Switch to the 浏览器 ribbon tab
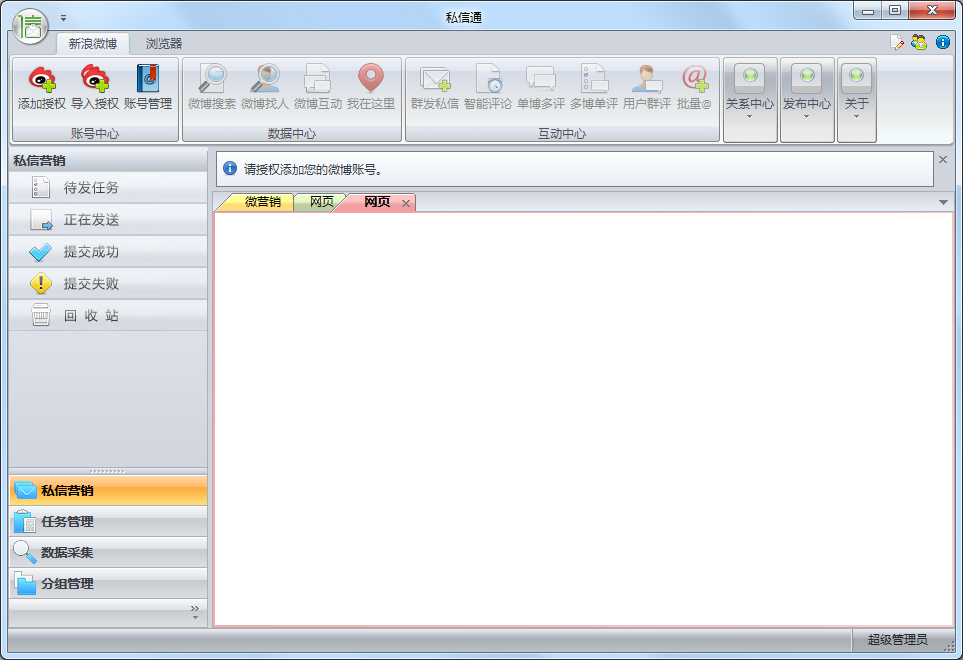 point(164,44)
